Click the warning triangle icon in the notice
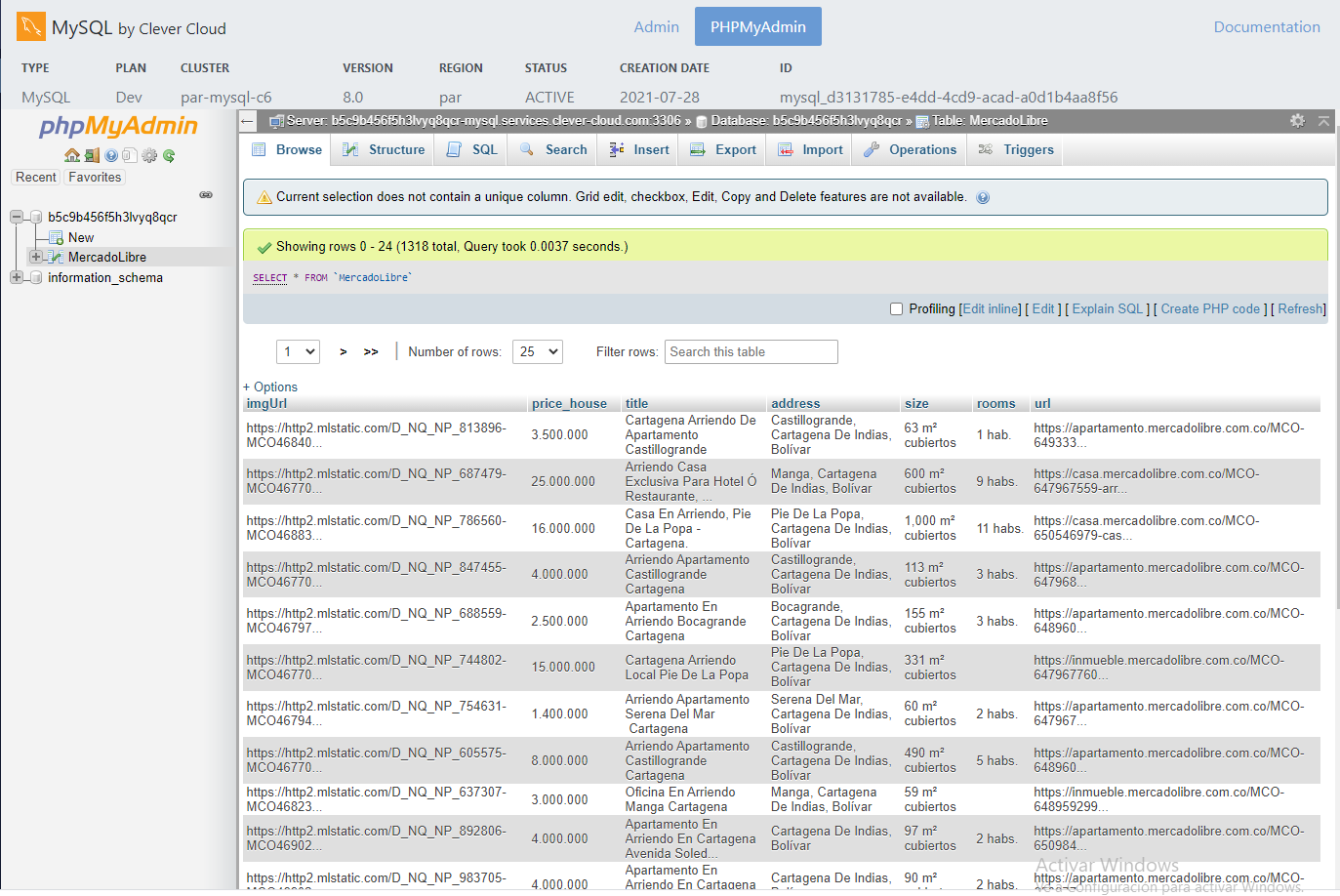Screen dimensions: 1340x896 click(x=264, y=197)
